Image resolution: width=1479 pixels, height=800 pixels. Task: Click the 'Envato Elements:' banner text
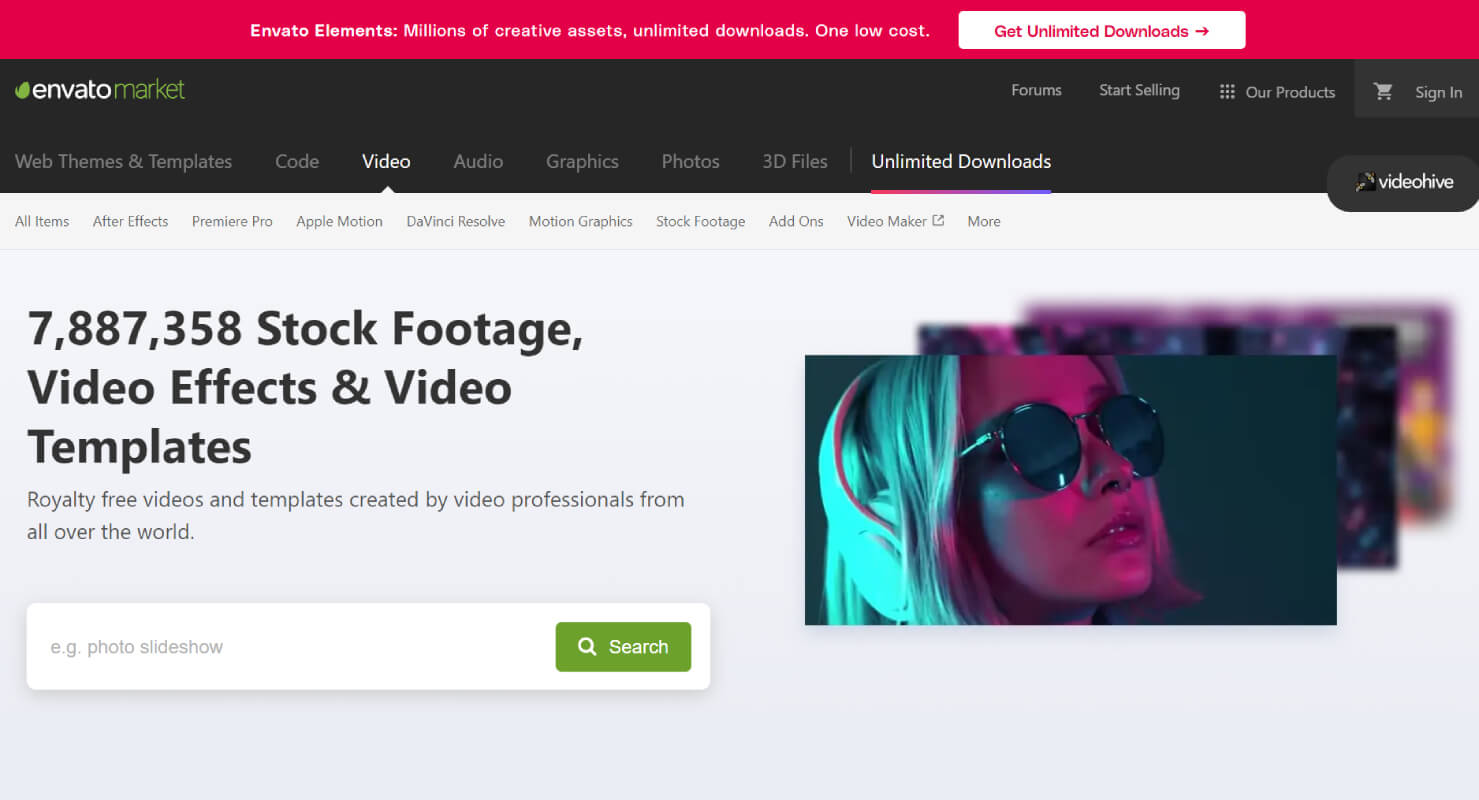click(324, 31)
